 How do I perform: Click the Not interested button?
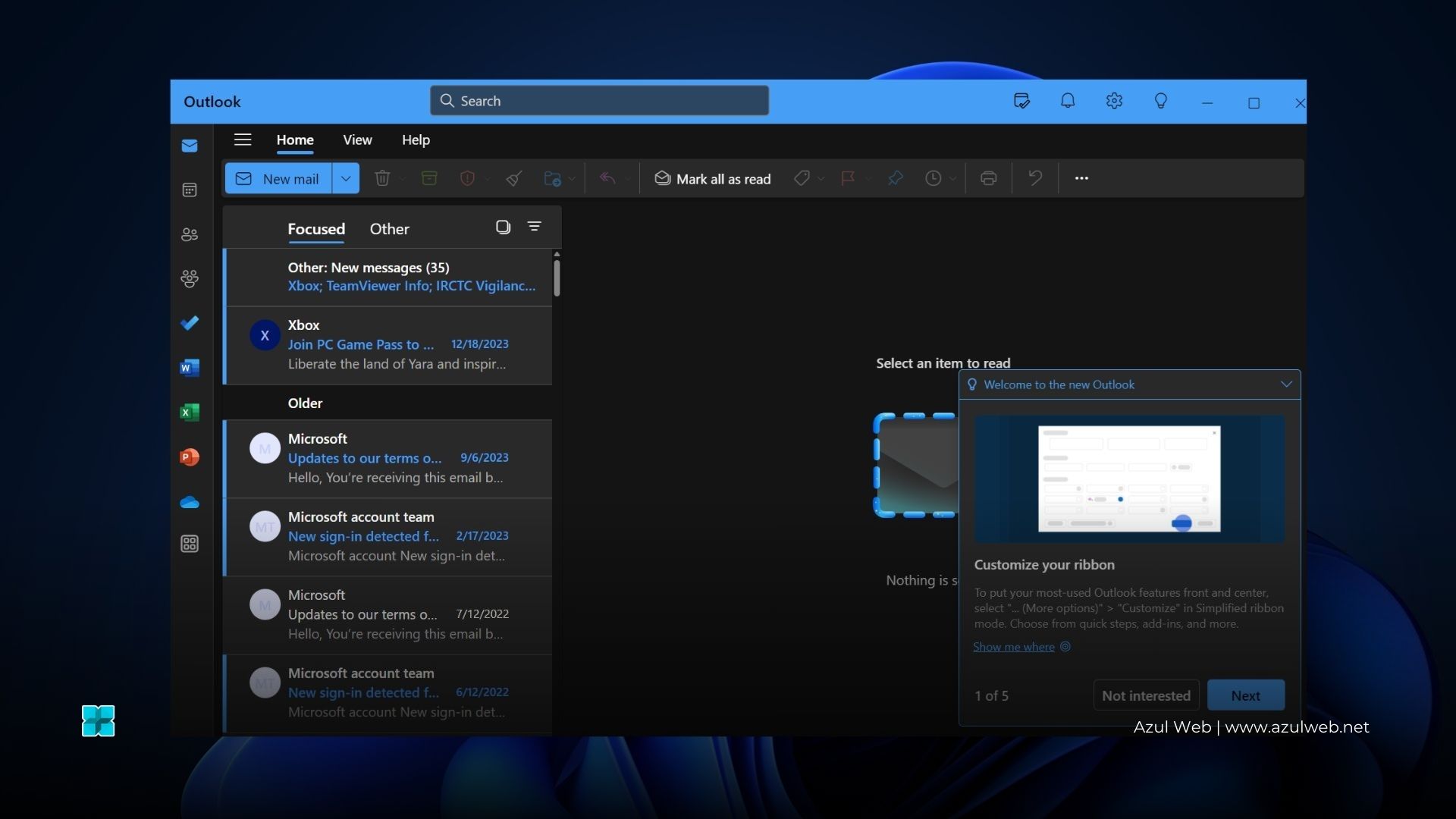(1146, 695)
